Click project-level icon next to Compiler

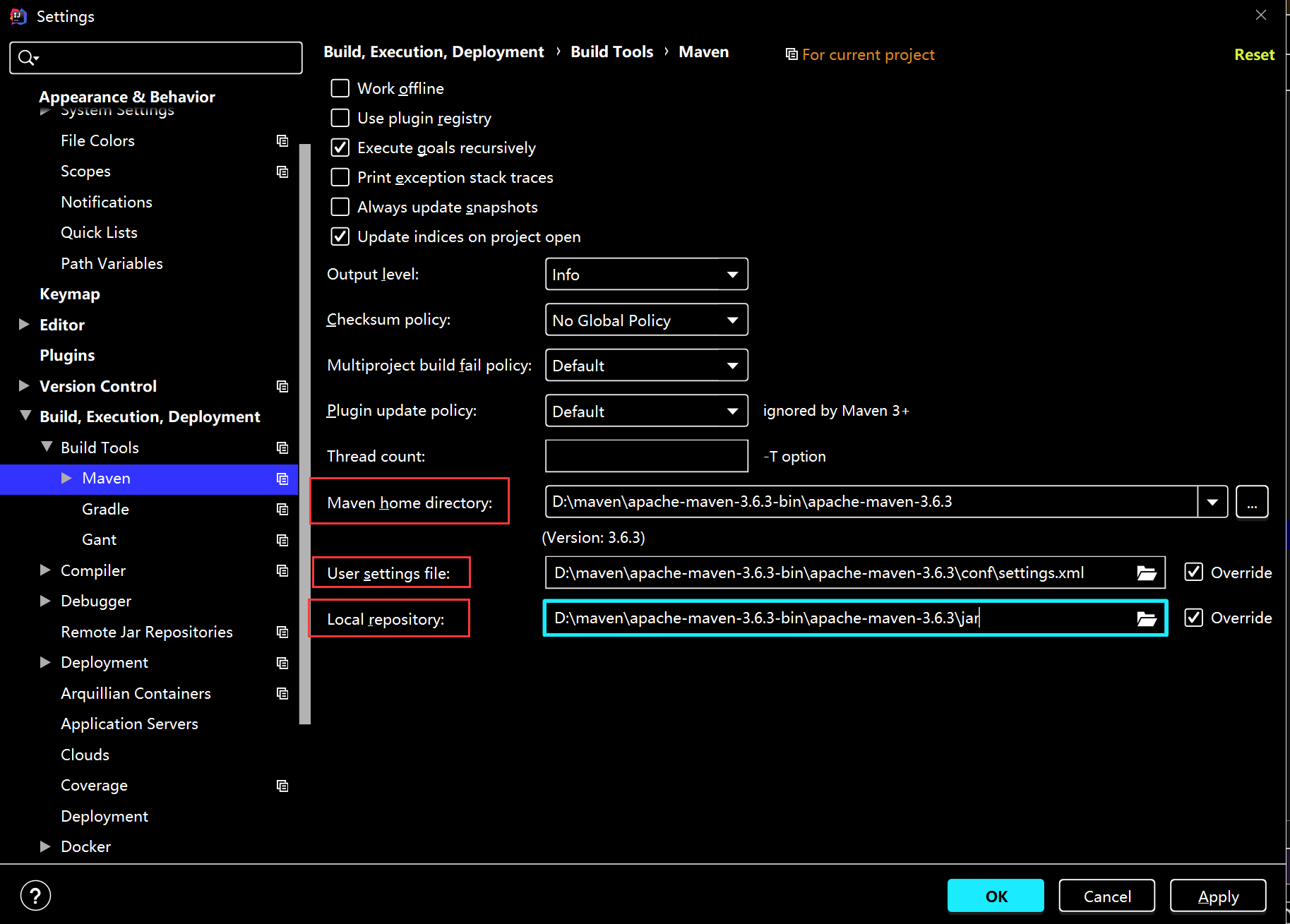click(x=282, y=570)
